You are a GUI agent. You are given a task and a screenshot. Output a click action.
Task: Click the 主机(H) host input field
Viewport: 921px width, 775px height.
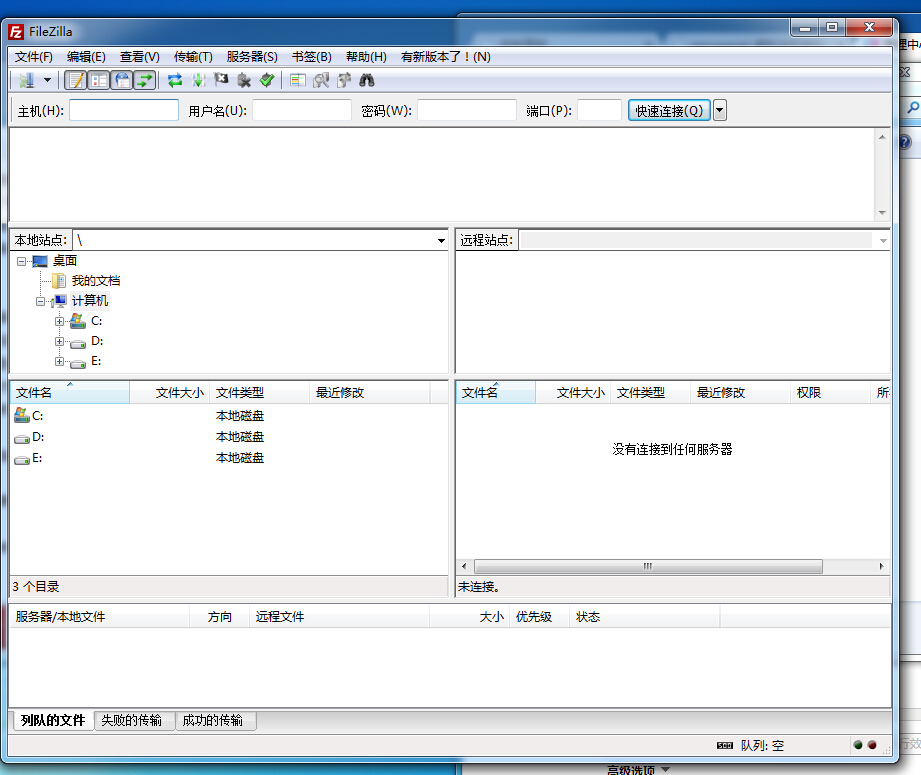tap(124, 110)
